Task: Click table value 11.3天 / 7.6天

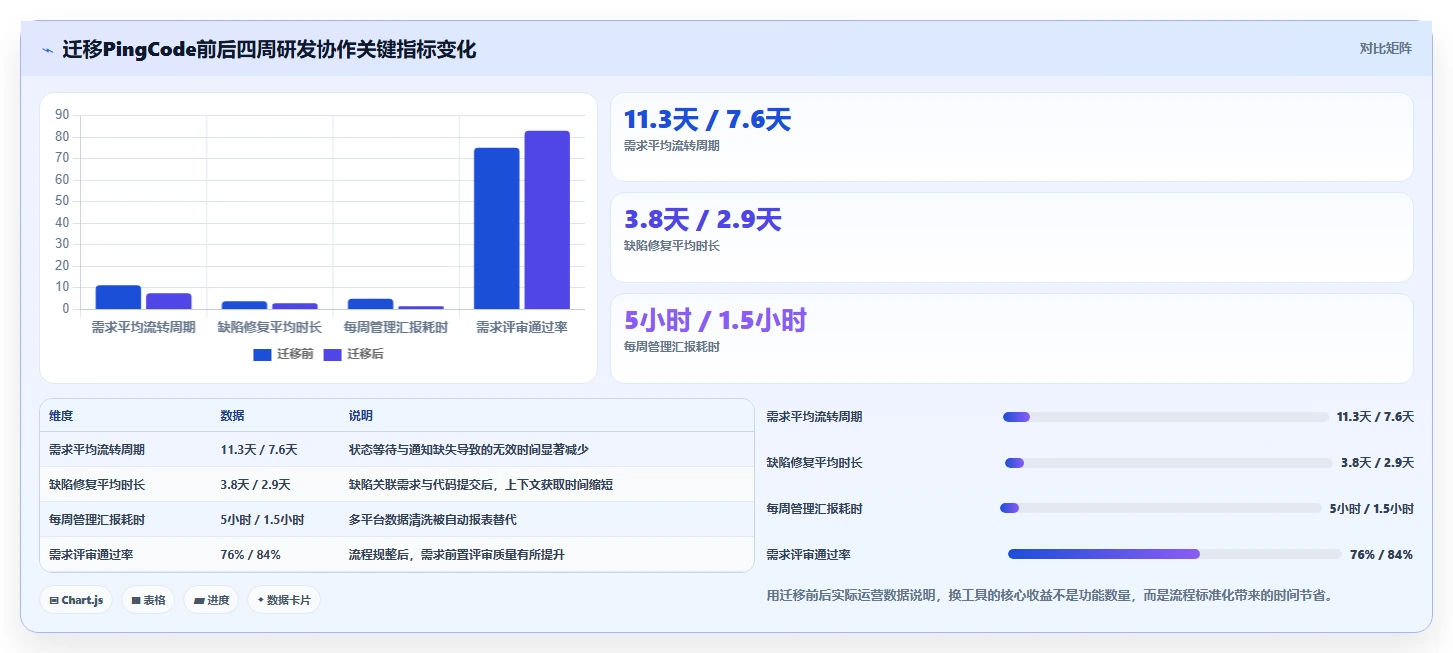Action: [x=259, y=450]
